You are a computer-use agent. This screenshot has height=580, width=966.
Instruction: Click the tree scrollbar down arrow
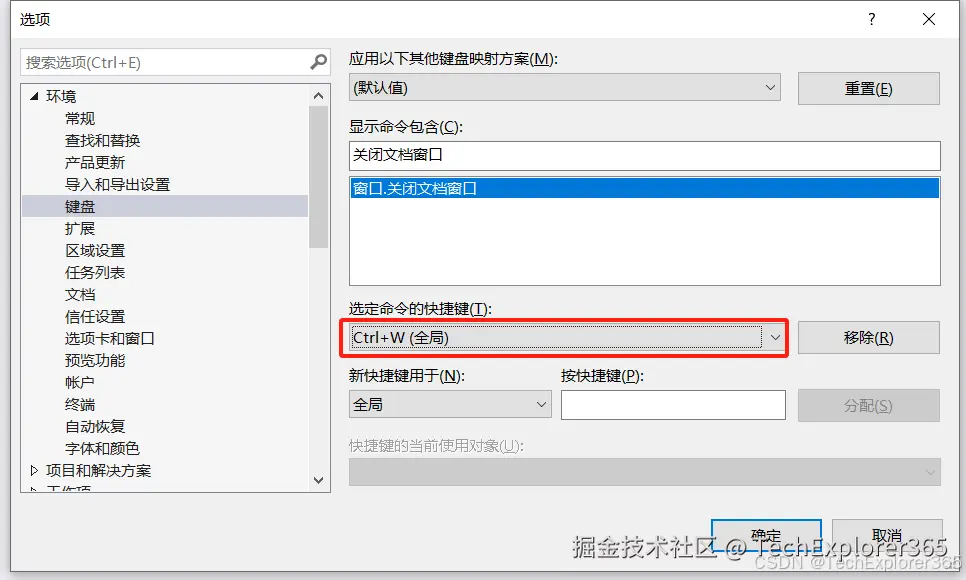coord(318,481)
